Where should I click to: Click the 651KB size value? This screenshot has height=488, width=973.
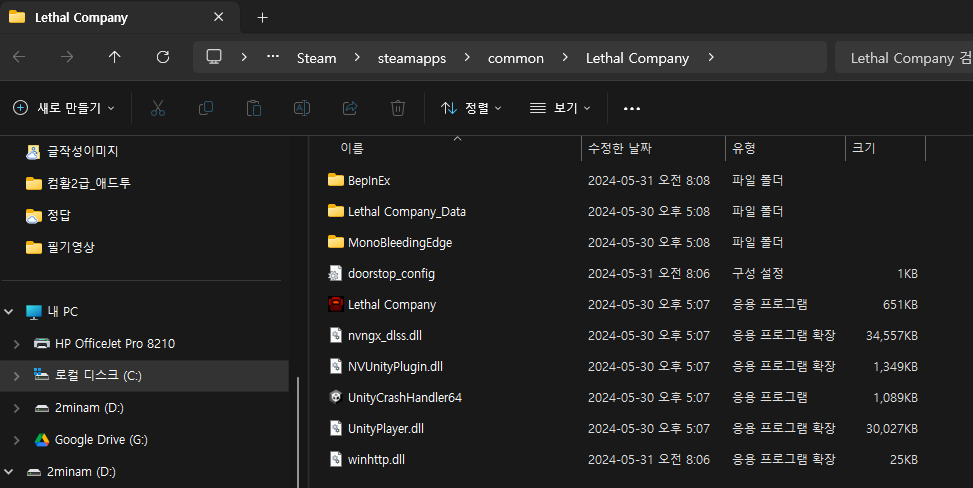pyautogui.click(x=900, y=304)
